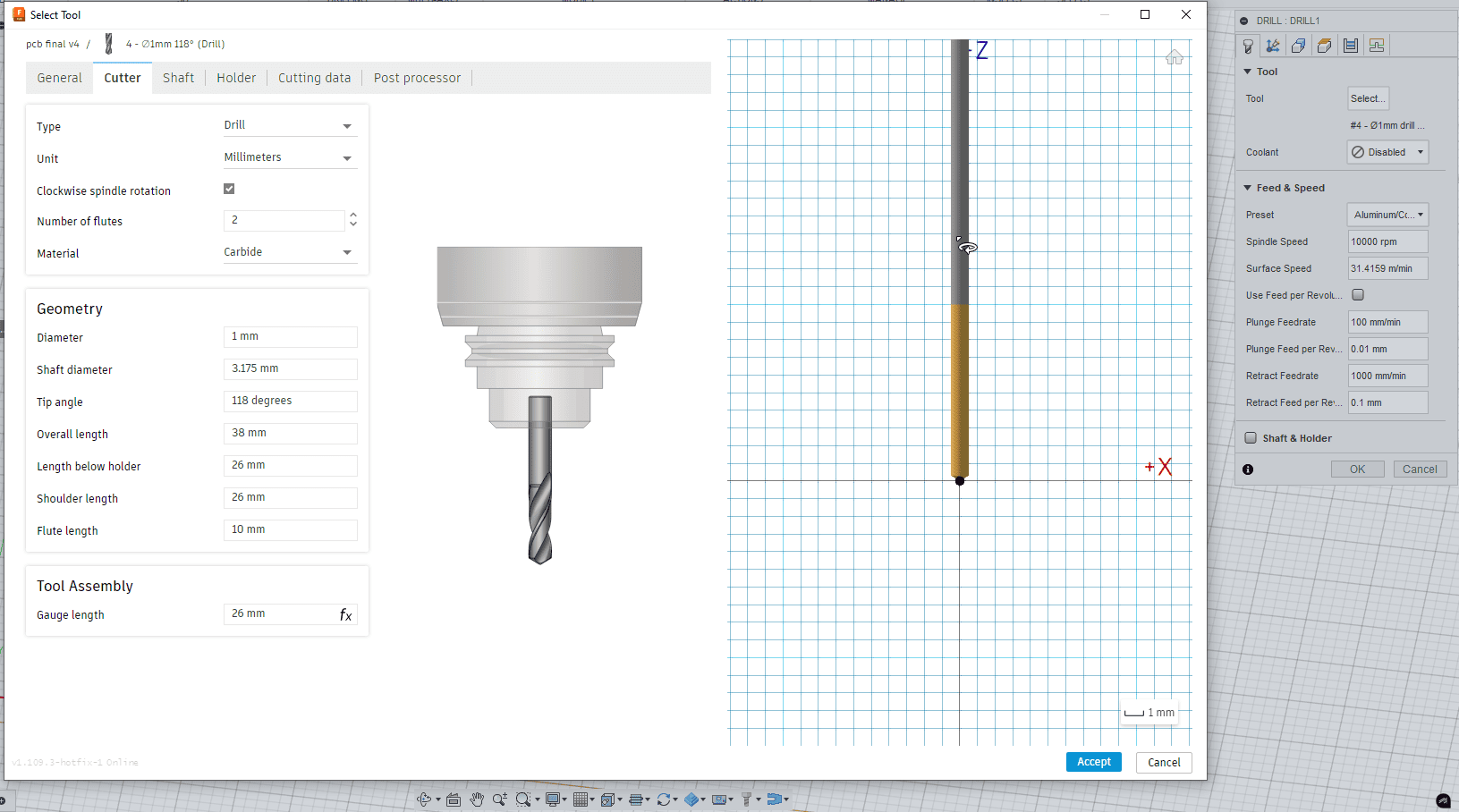Open the Unit dropdown set to Millimeters
Screen dimensions: 1459x812
290,157
